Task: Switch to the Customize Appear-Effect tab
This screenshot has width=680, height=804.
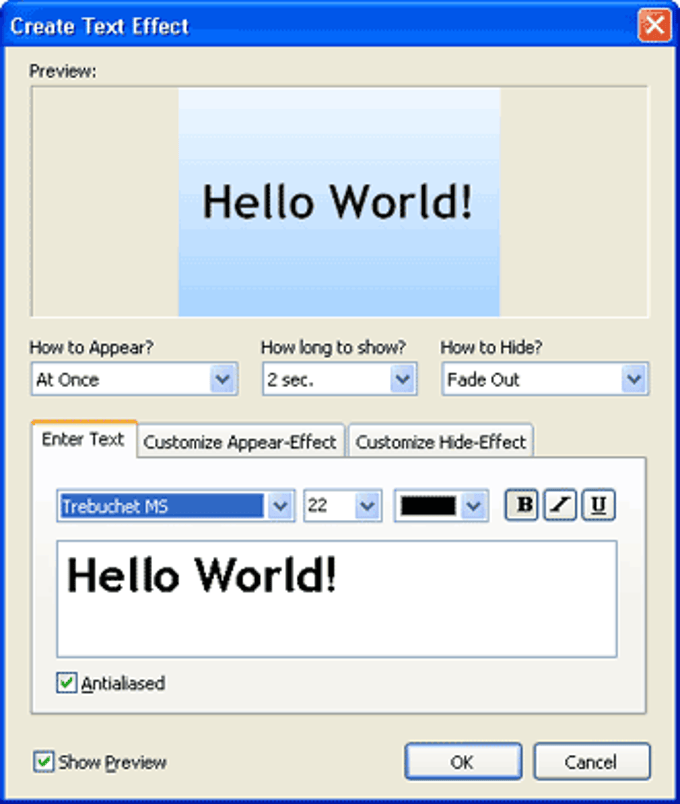Action: (x=240, y=441)
